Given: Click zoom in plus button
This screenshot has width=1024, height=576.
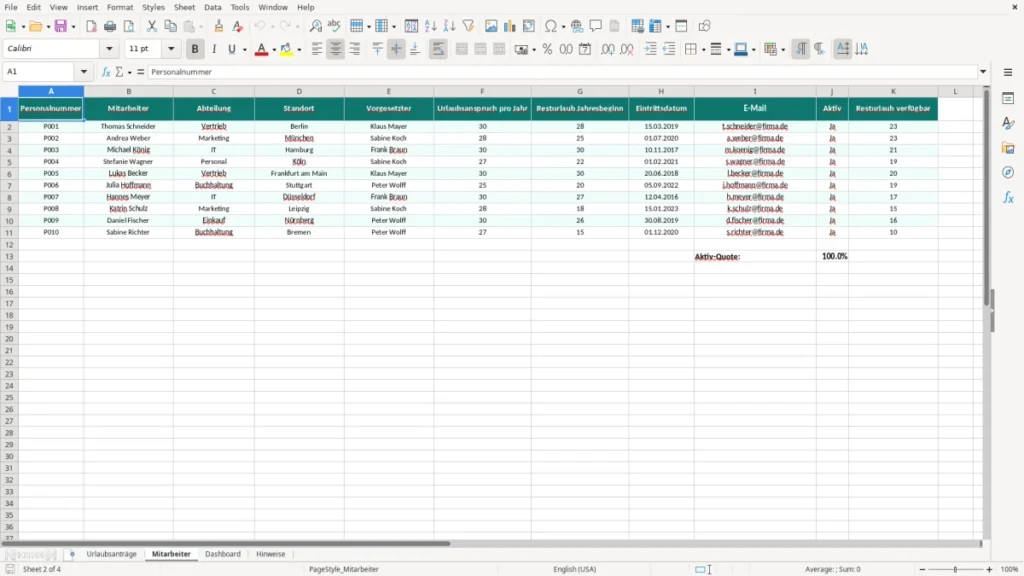Looking at the screenshot, I should (x=989, y=569).
